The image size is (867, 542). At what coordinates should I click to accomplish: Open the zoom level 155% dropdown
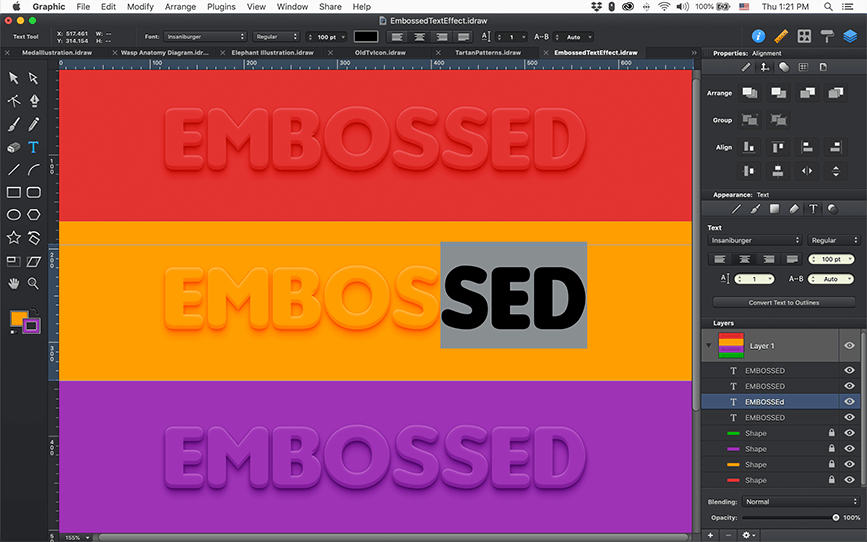pos(77,537)
